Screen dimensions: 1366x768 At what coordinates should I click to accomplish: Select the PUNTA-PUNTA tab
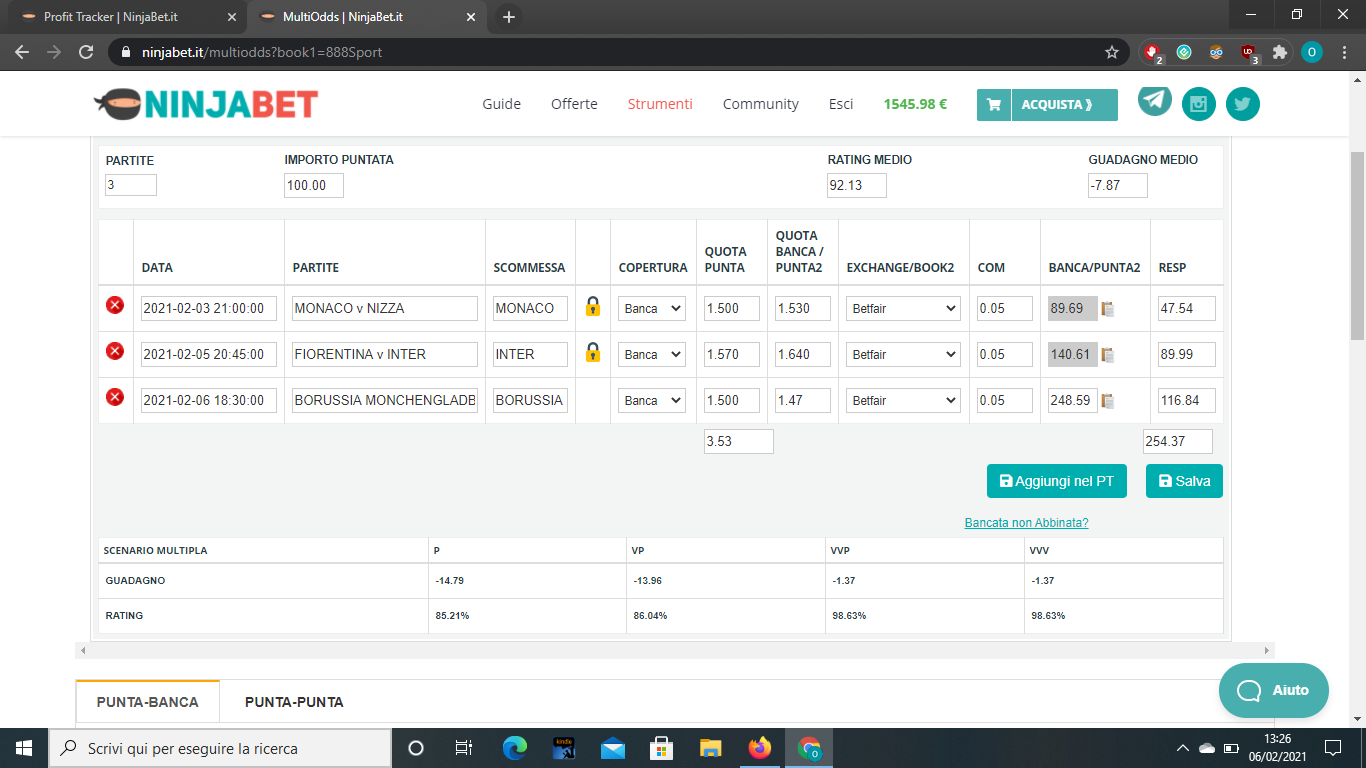pyautogui.click(x=294, y=702)
